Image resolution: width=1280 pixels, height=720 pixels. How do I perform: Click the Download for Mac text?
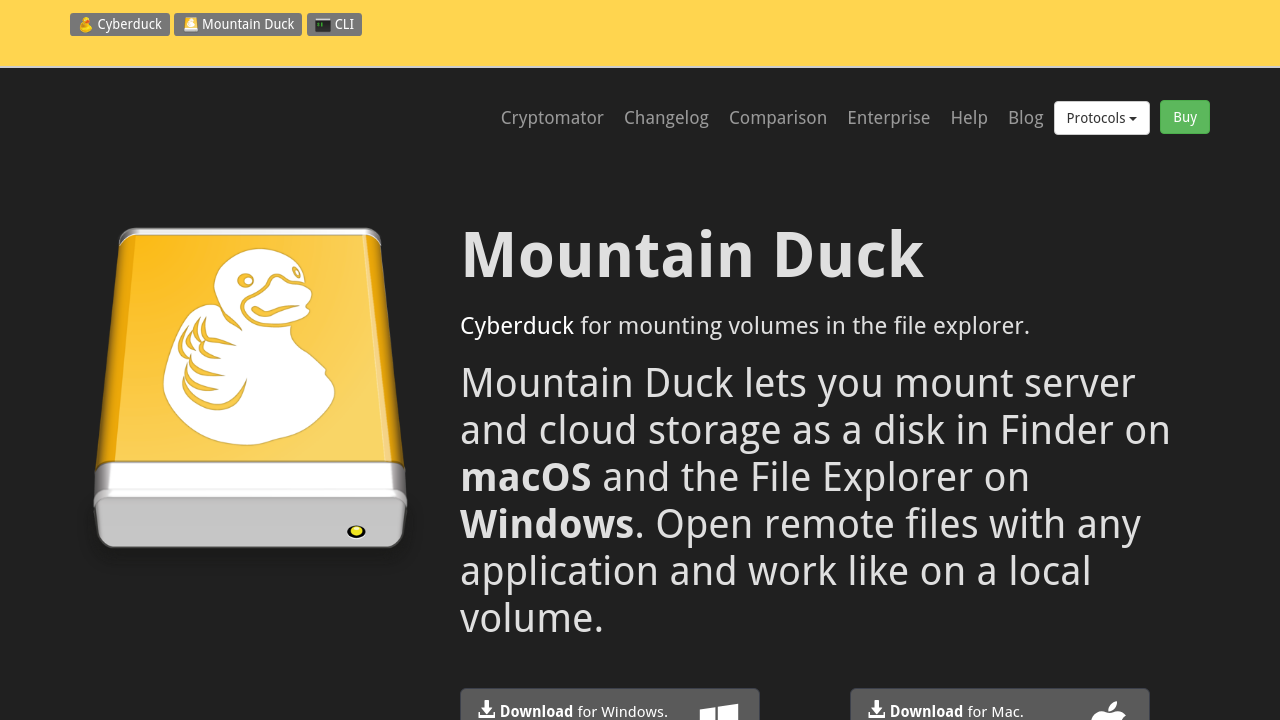point(956,712)
